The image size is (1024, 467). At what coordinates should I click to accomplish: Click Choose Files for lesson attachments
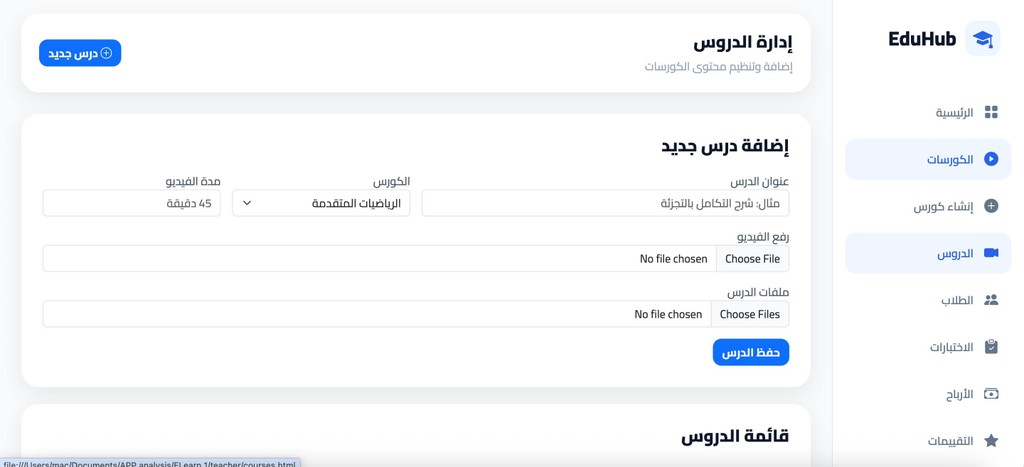(750, 314)
